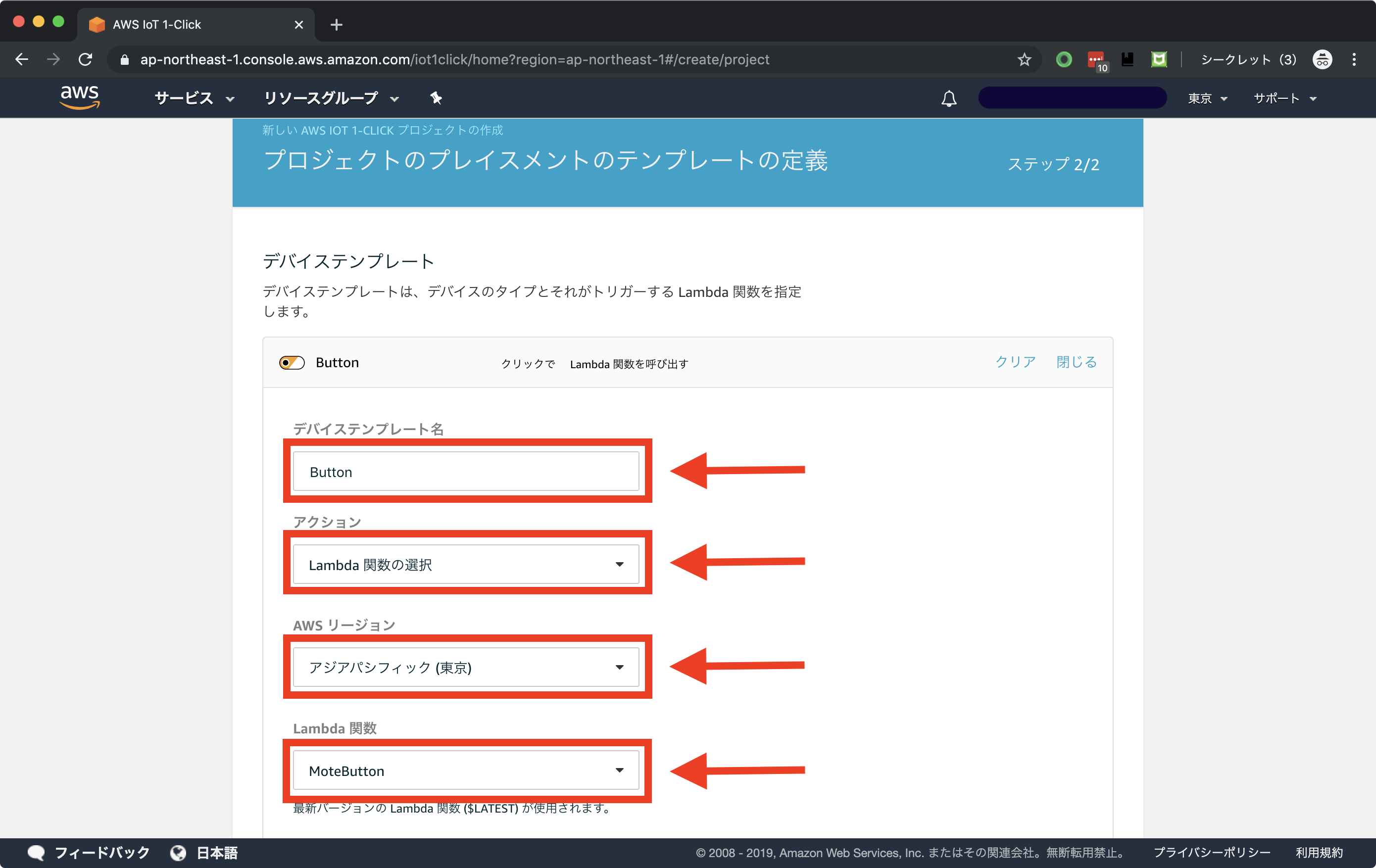Open the incognito profile icon
This screenshot has height=868, width=1376.
point(1322,59)
